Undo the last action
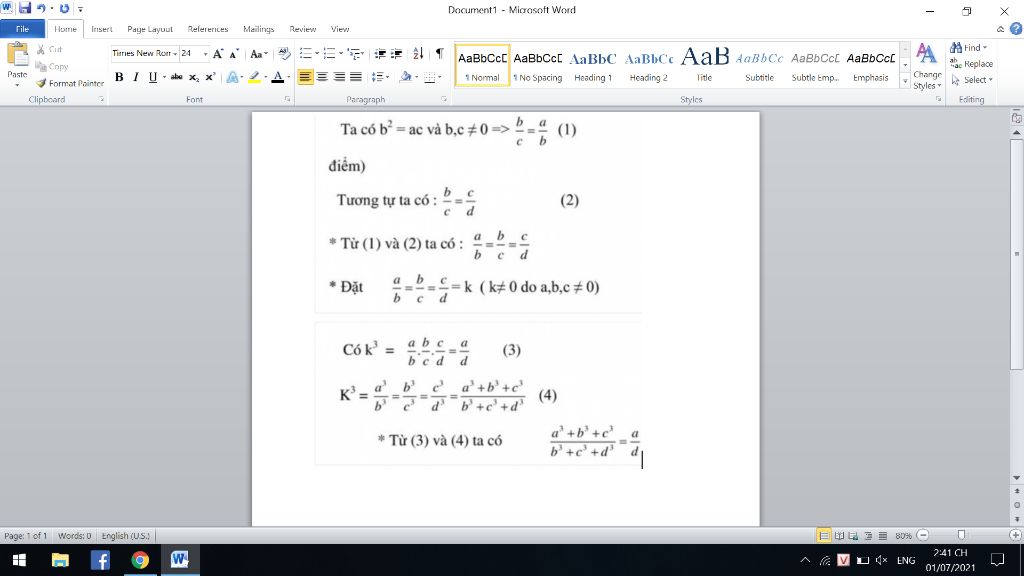The width and height of the screenshot is (1024, 576). [x=41, y=8]
